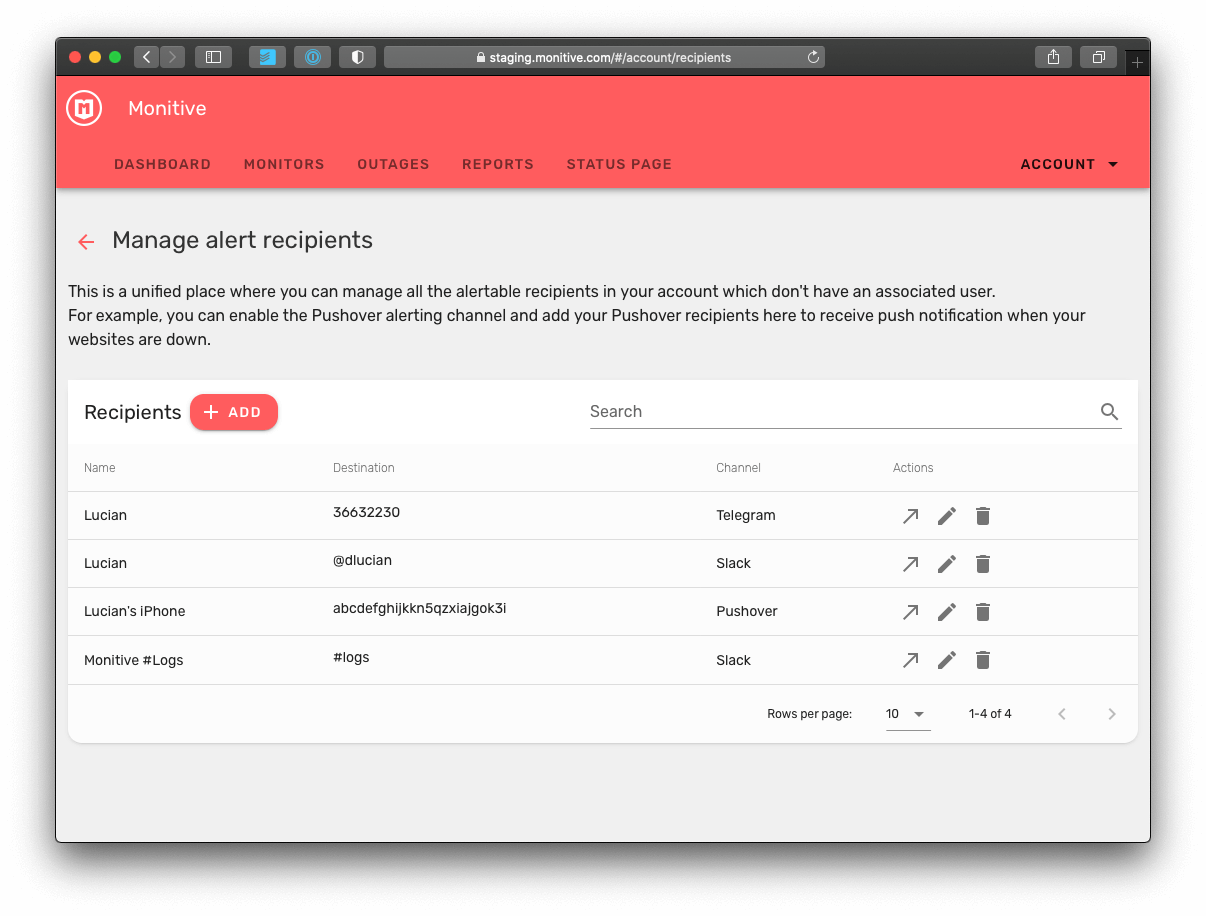Open the Status Page tab

click(x=619, y=164)
